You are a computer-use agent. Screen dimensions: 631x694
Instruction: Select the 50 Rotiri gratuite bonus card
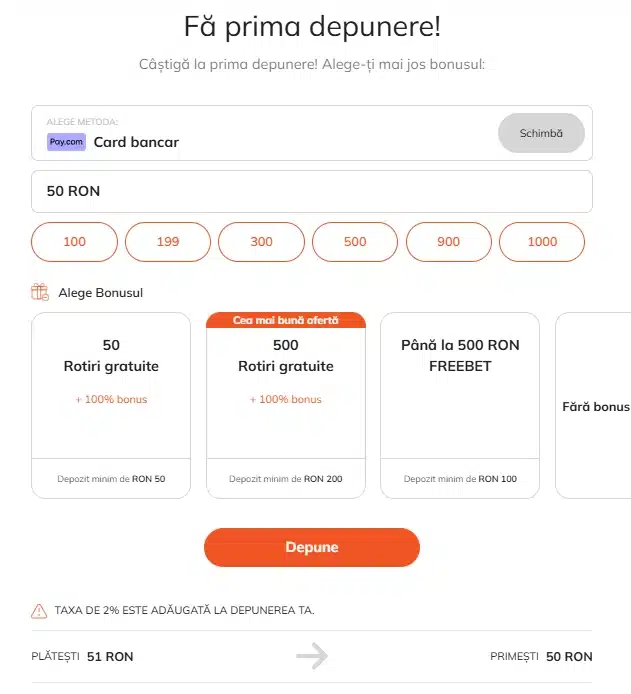click(111, 390)
